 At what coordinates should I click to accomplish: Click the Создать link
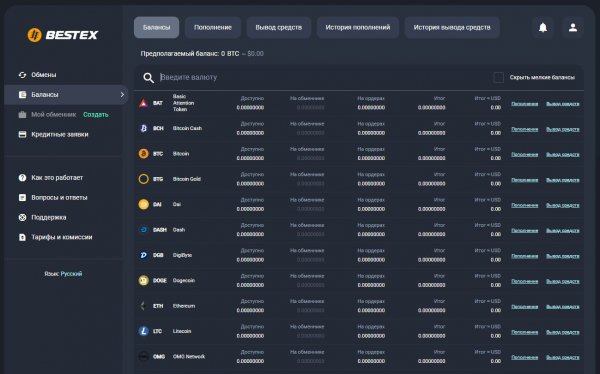[96, 114]
